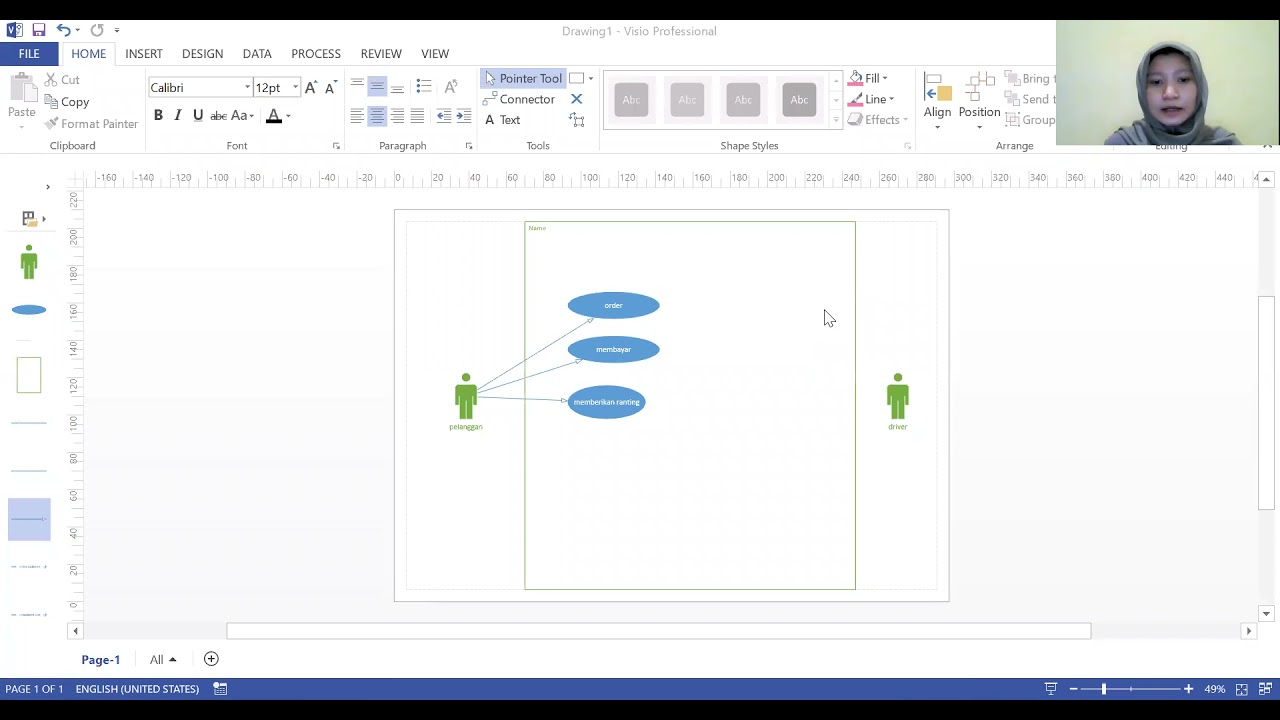
Task: Select Align Right paragraph alignment
Action: click(x=397, y=116)
